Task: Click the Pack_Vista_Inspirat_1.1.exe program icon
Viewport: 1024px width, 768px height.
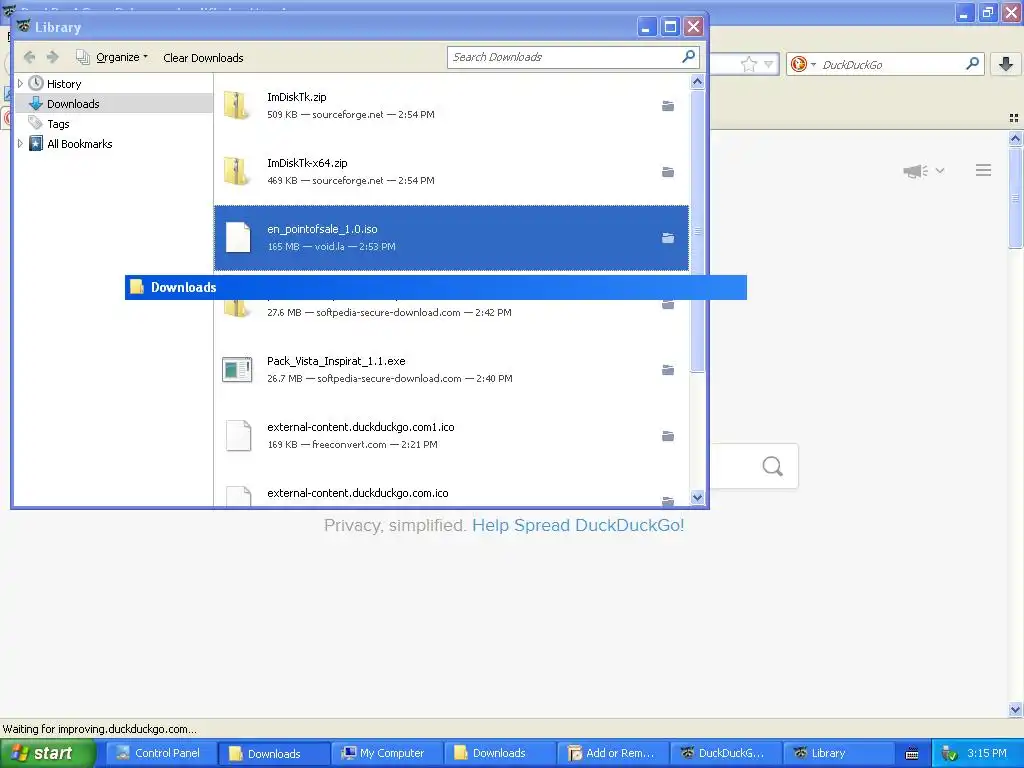Action: [x=237, y=370]
